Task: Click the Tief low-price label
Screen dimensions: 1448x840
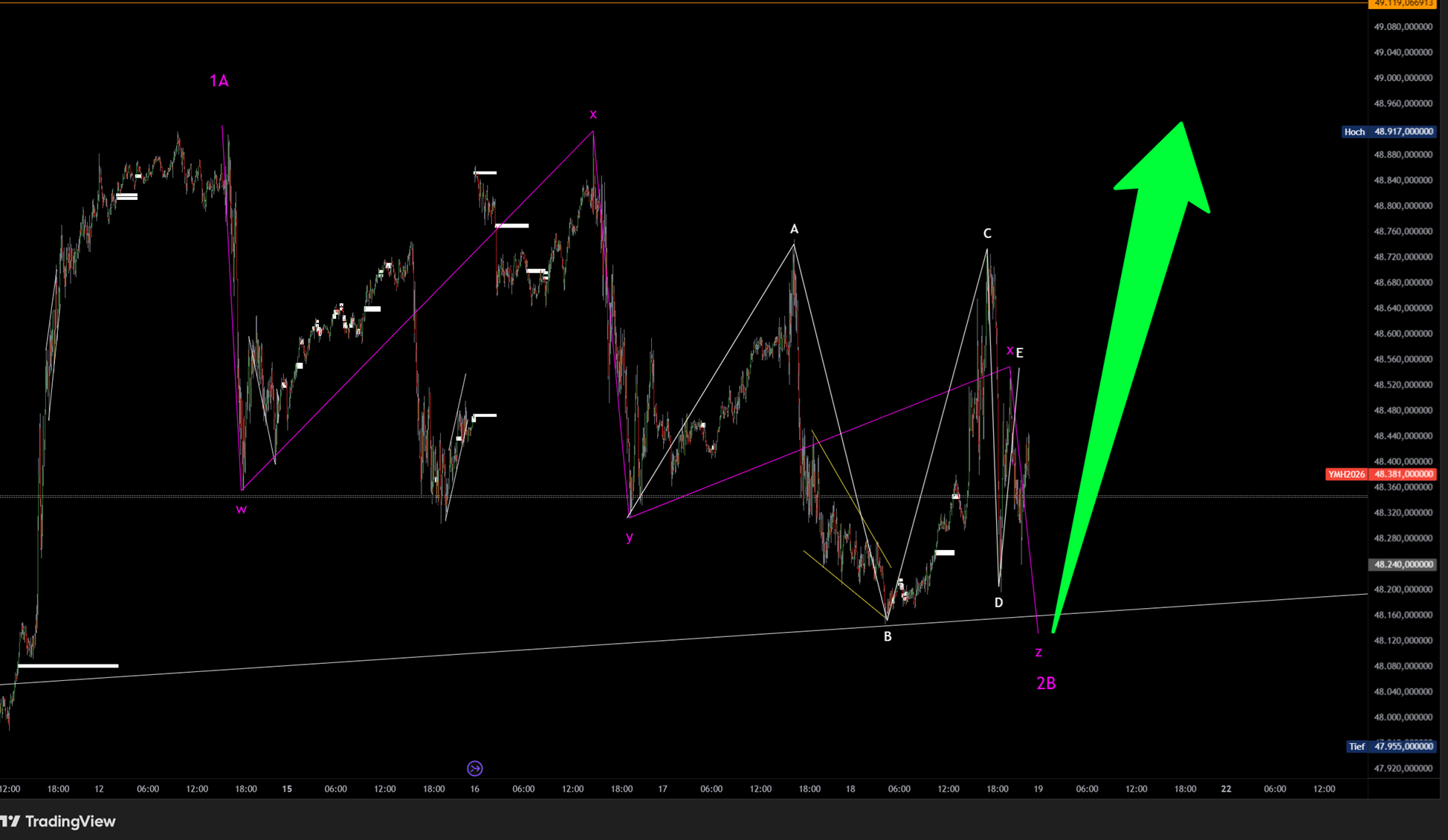Action: [x=1357, y=746]
